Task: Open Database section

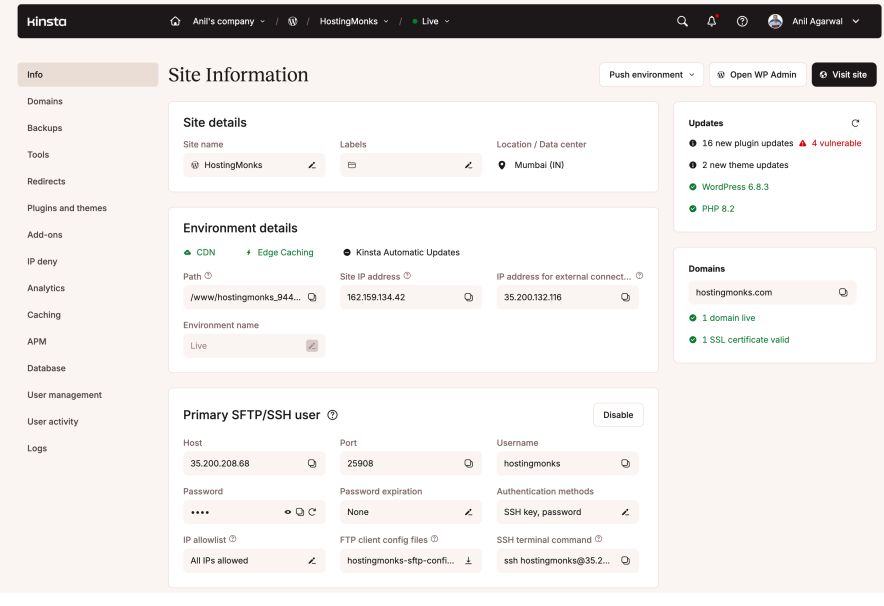Action: click(46, 368)
